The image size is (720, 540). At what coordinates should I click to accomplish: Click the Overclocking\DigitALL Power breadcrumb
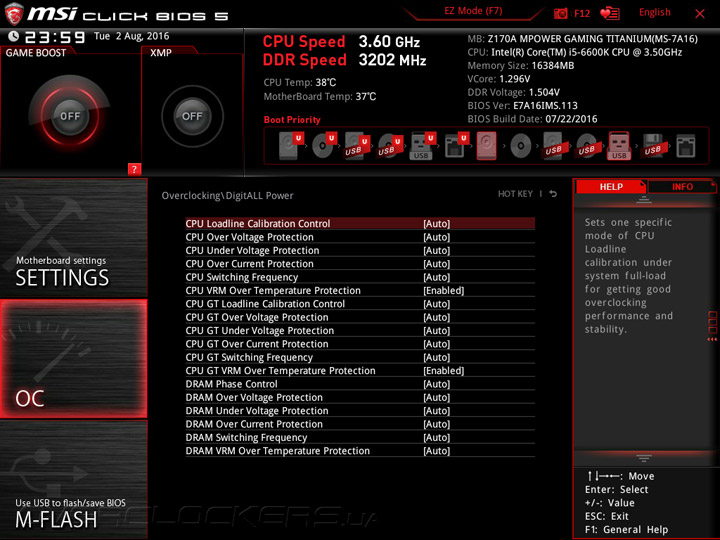(x=227, y=196)
